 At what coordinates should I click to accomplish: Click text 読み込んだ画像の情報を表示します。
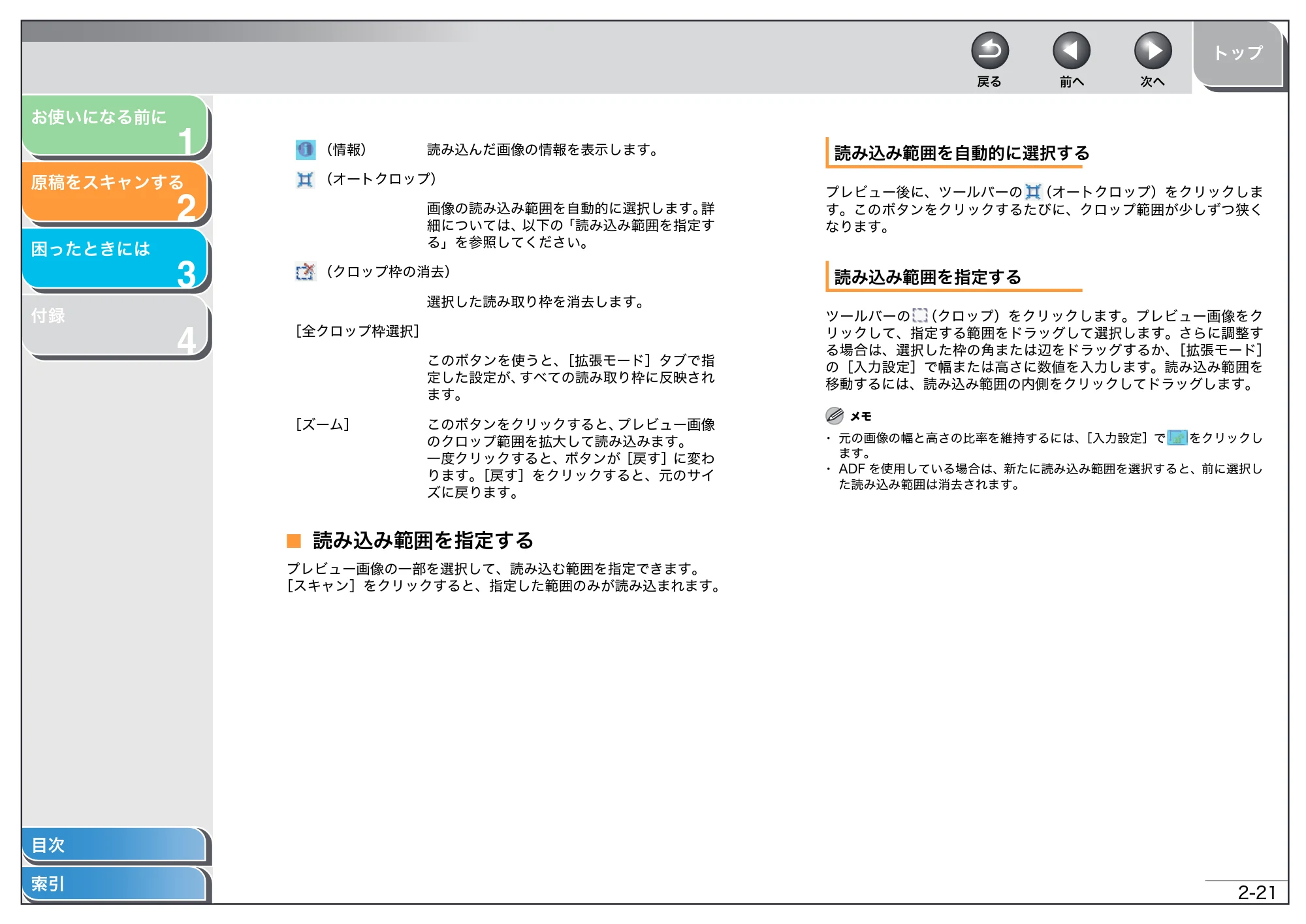(x=543, y=150)
